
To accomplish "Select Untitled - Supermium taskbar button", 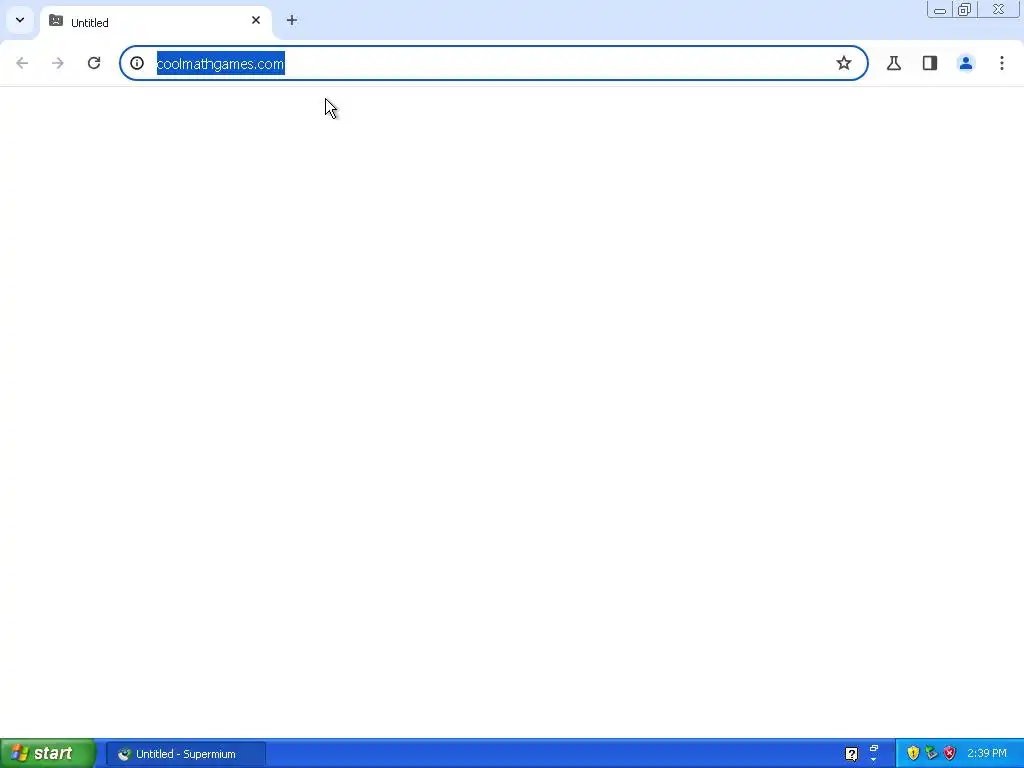I will click(x=186, y=754).
